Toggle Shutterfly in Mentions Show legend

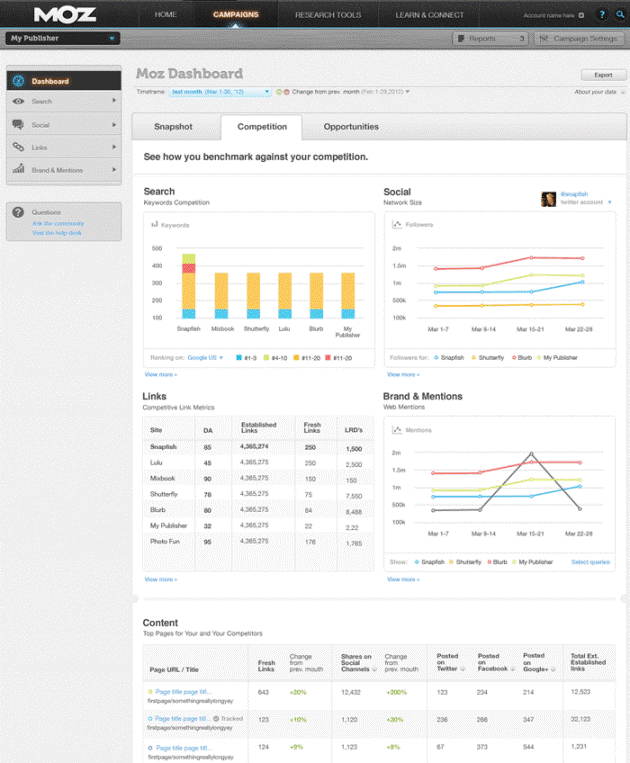[x=465, y=562]
